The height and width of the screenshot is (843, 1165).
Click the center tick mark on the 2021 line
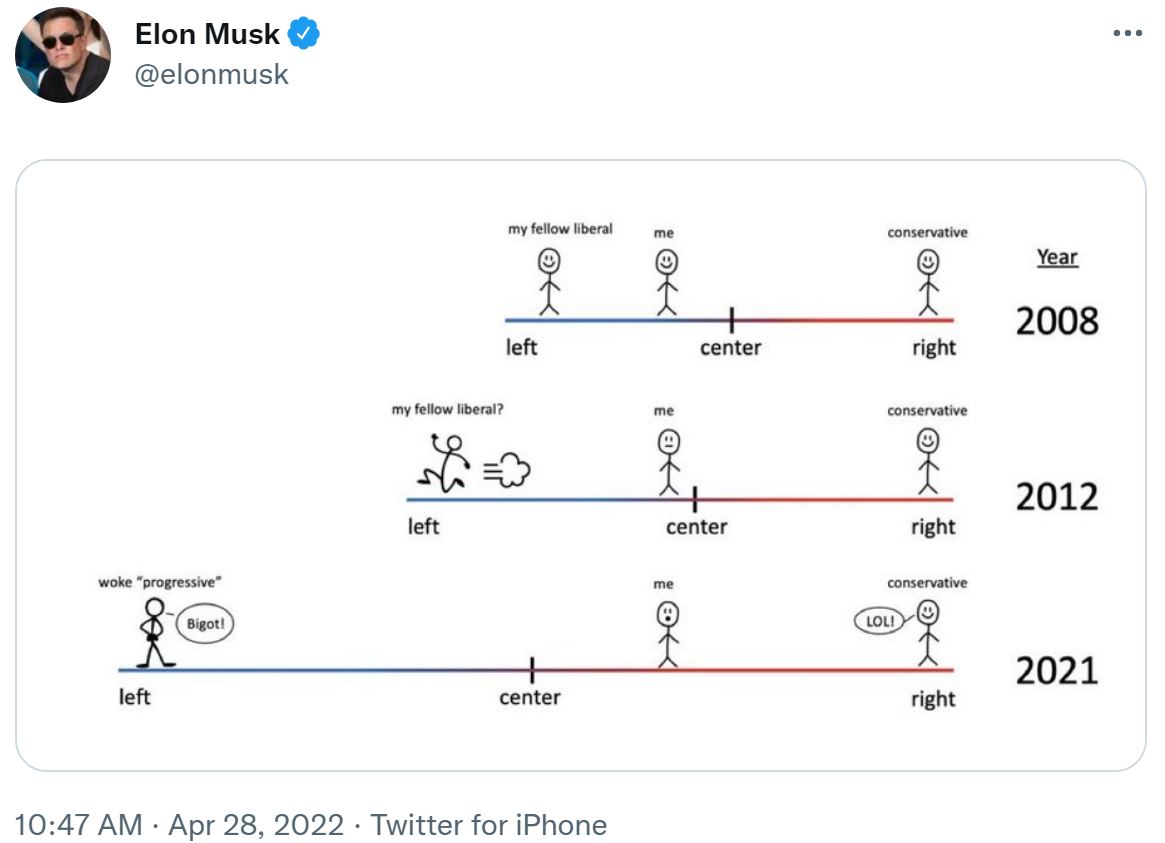click(532, 669)
